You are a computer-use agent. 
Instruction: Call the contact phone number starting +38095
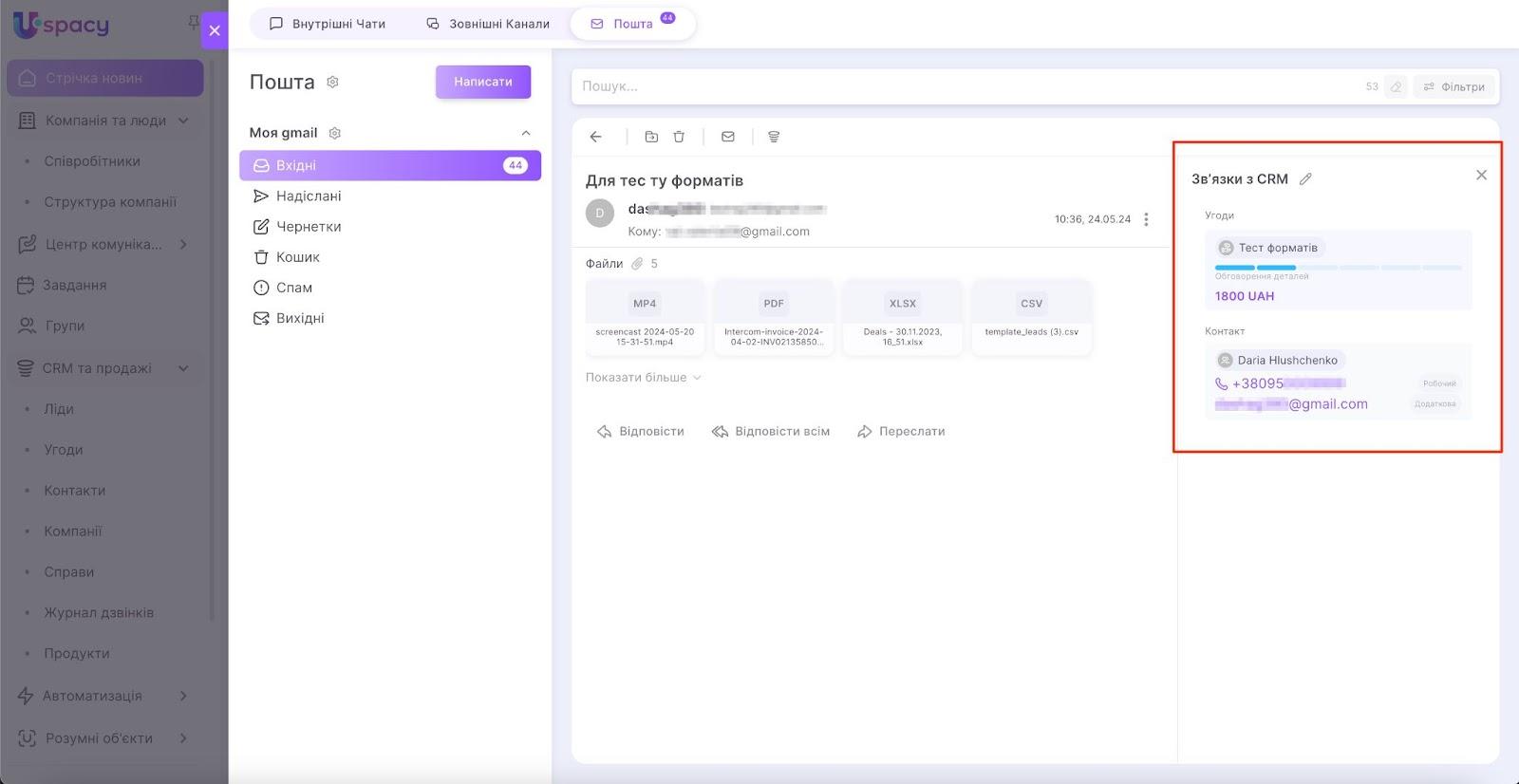click(1281, 383)
